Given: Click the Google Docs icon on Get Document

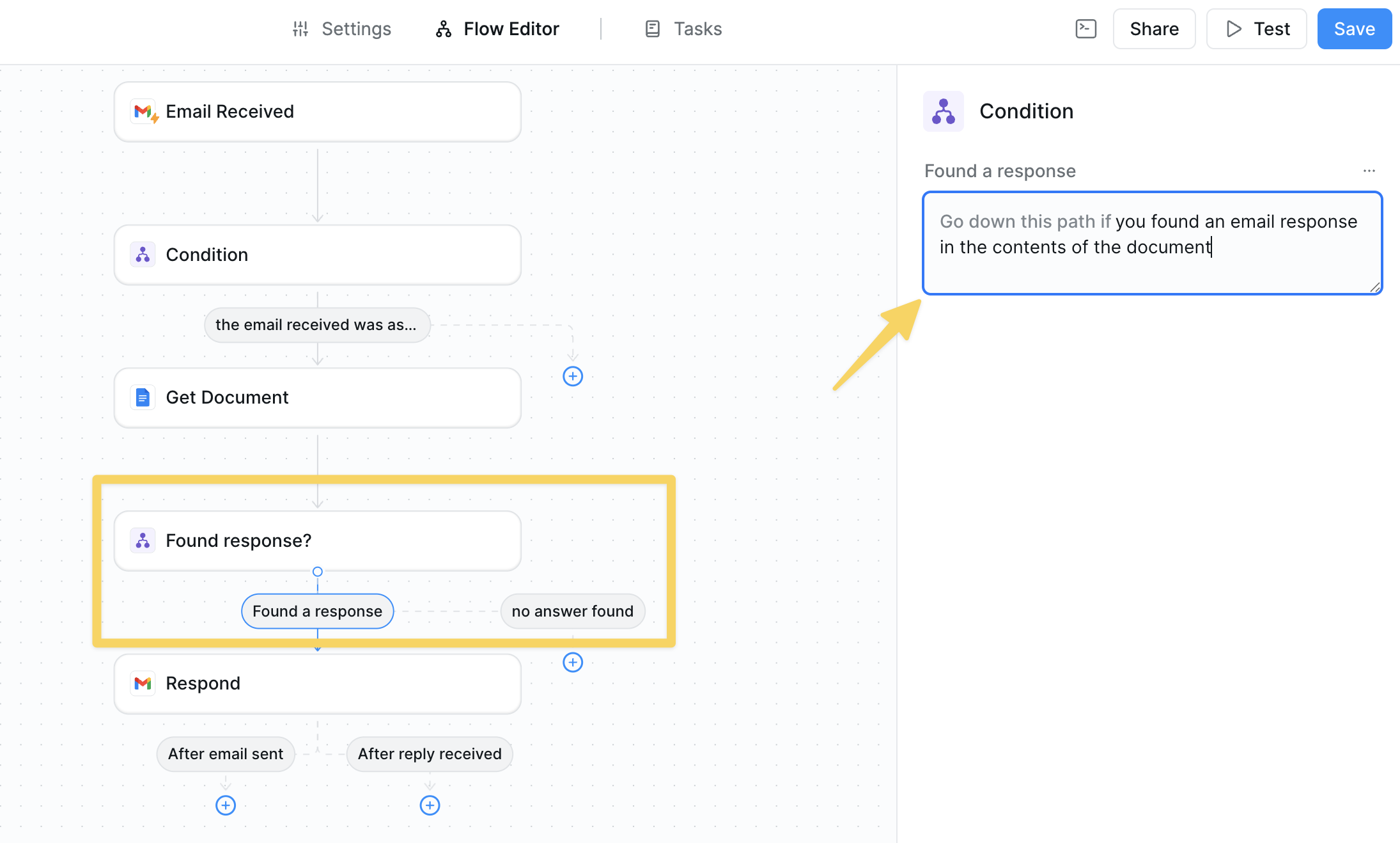Looking at the screenshot, I should point(143,397).
